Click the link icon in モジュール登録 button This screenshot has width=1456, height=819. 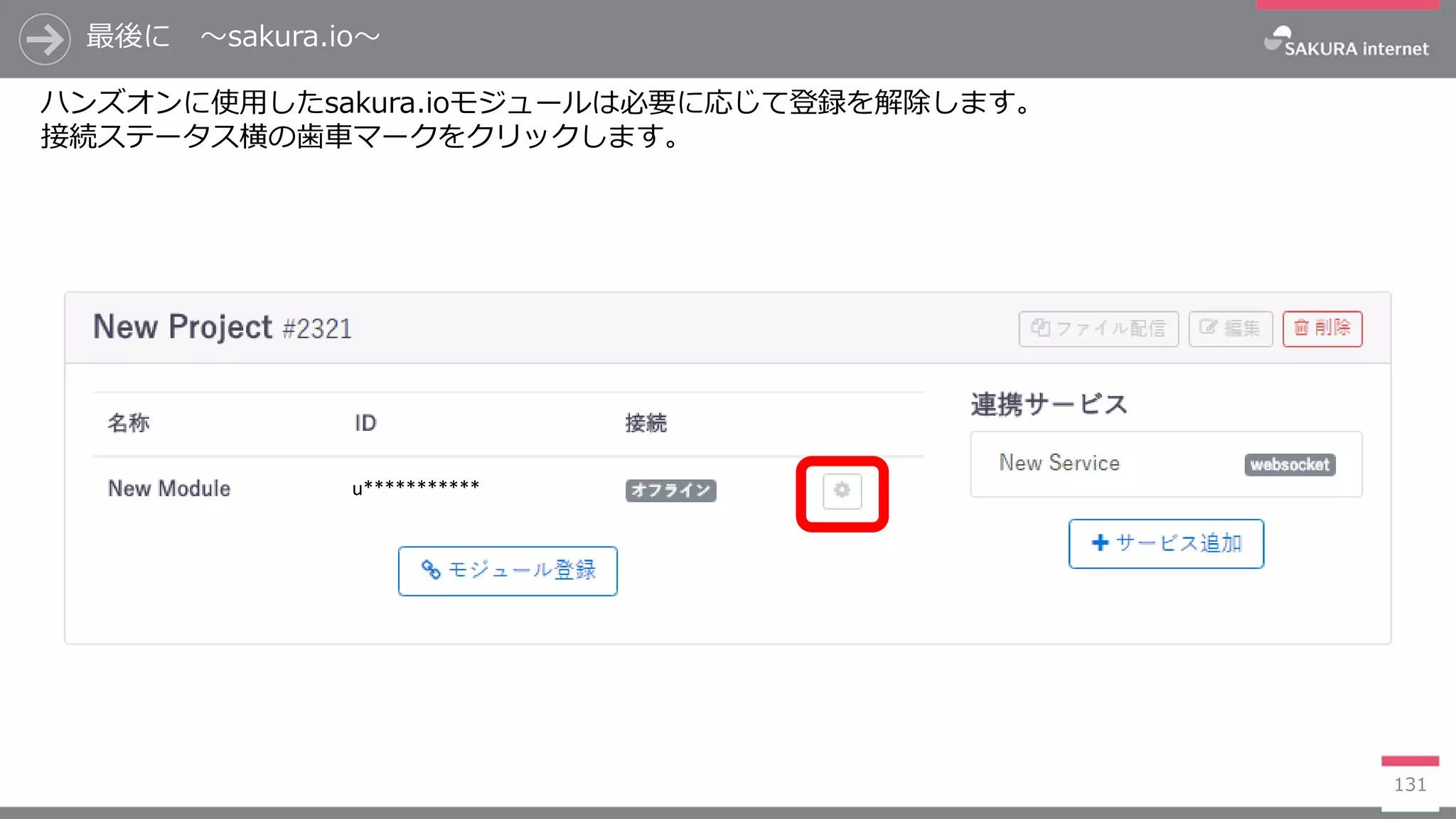431,569
